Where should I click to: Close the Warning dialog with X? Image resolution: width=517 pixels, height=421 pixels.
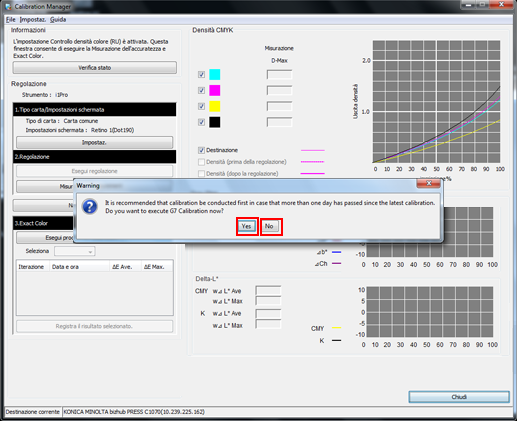click(x=429, y=183)
